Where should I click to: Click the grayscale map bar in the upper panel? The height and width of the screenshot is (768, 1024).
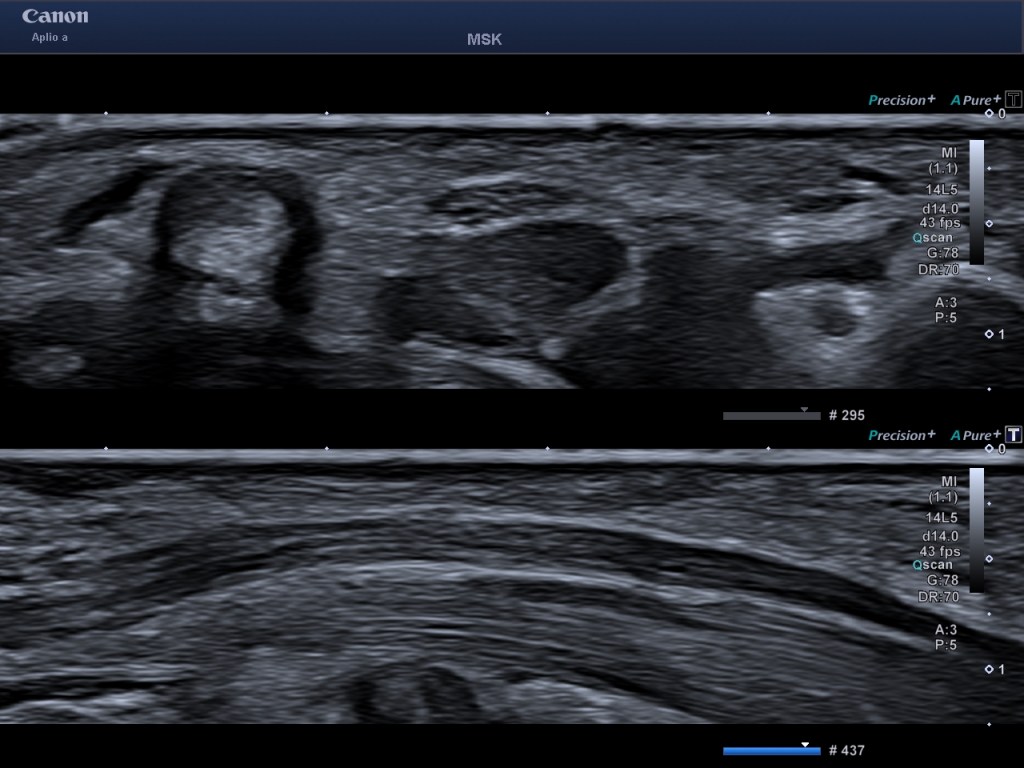point(977,200)
